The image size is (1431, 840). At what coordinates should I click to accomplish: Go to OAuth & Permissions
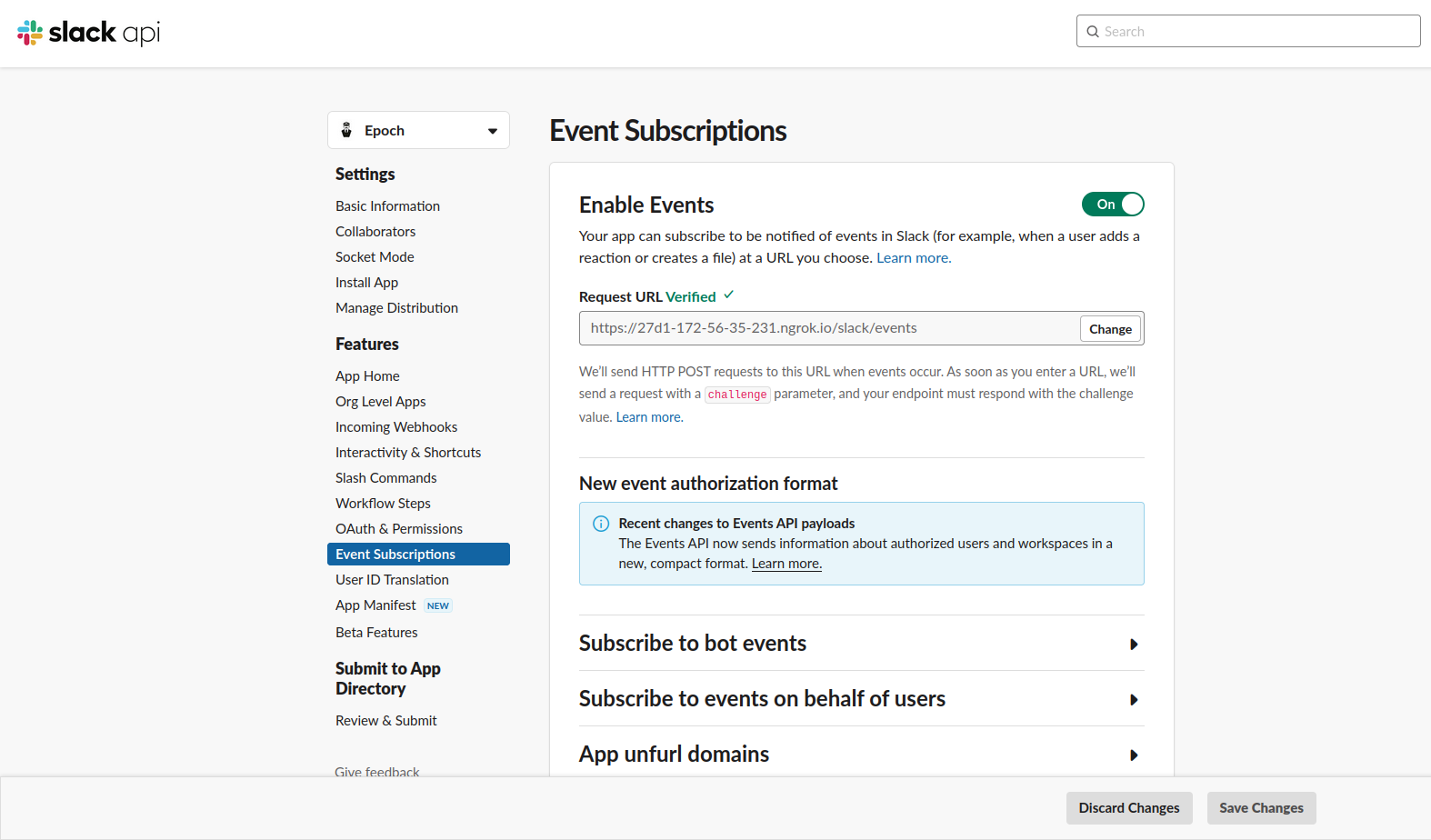click(x=399, y=529)
